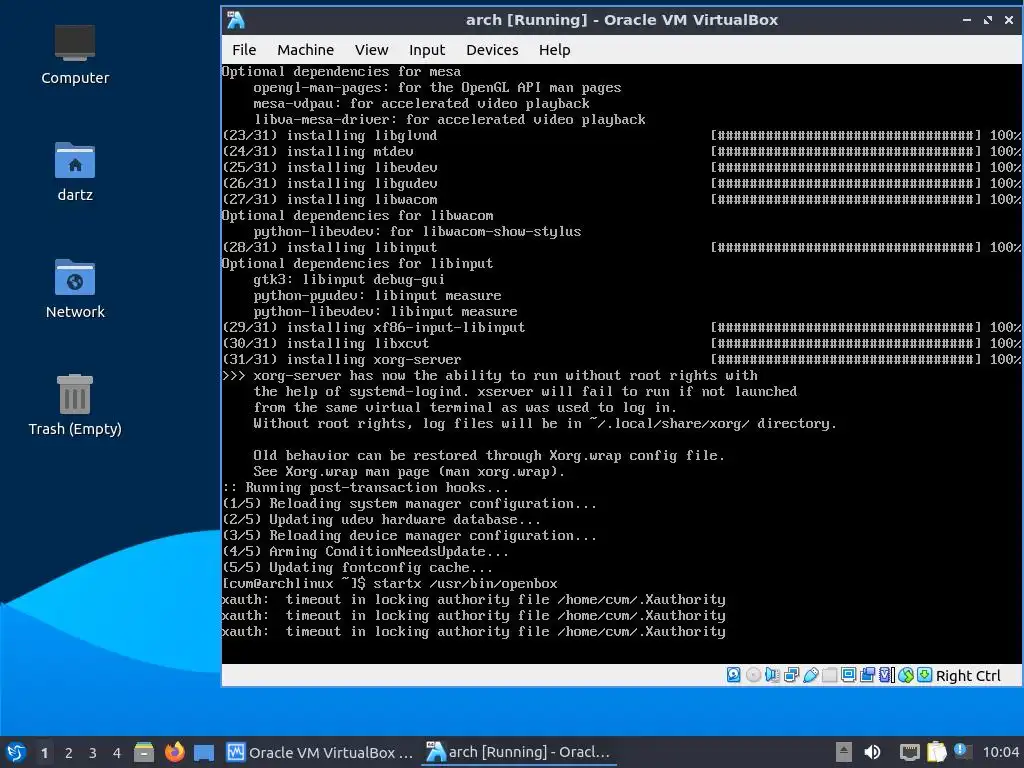Open the clipboard manager tray icon
The height and width of the screenshot is (768, 1024).
point(936,752)
